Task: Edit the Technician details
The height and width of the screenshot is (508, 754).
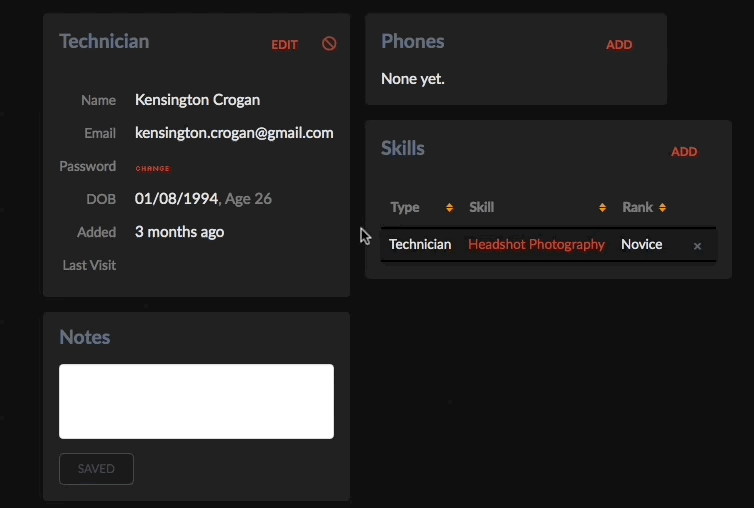Action: tap(285, 45)
